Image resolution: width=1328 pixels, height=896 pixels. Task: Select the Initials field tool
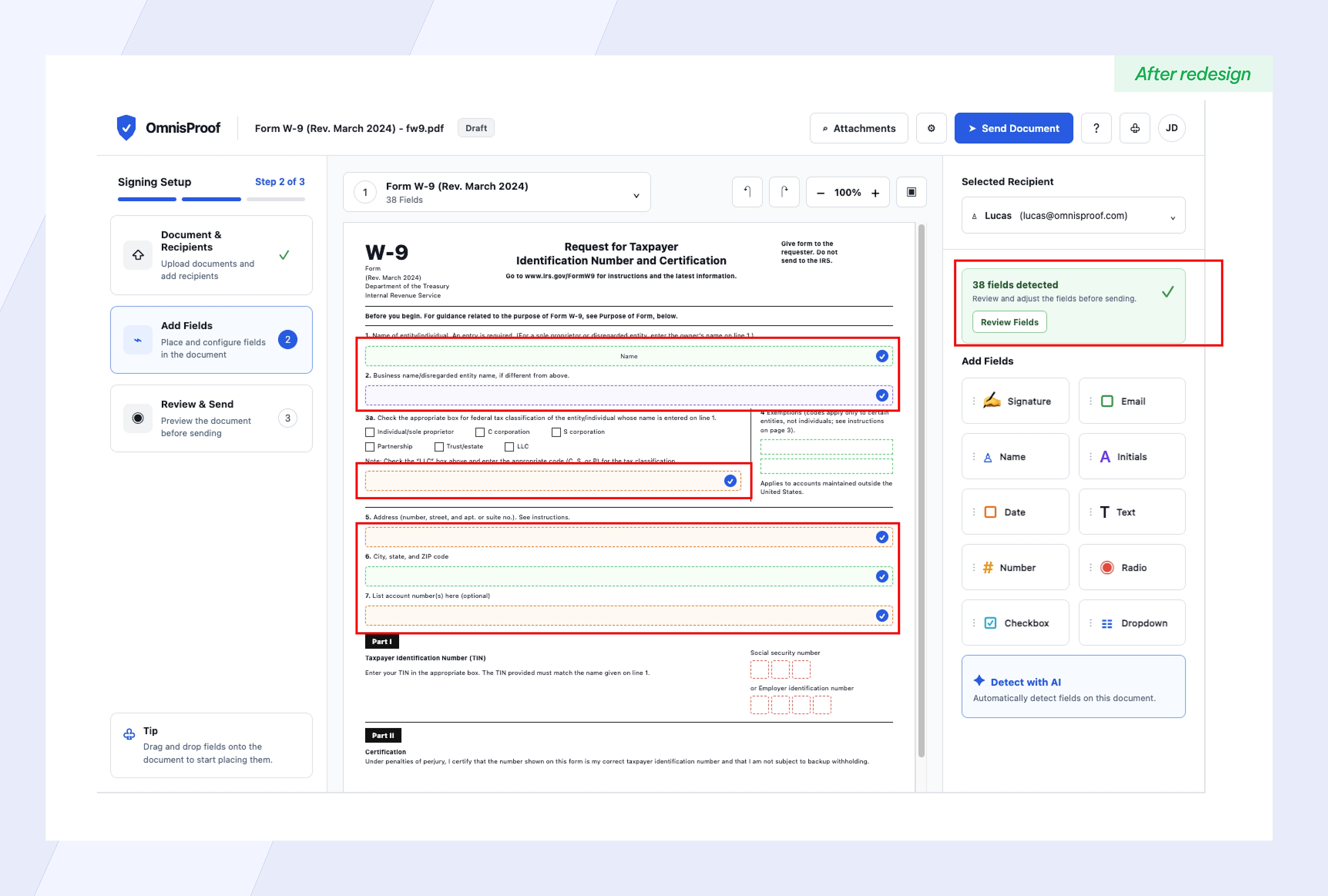pyautogui.click(x=1132, y=456)
